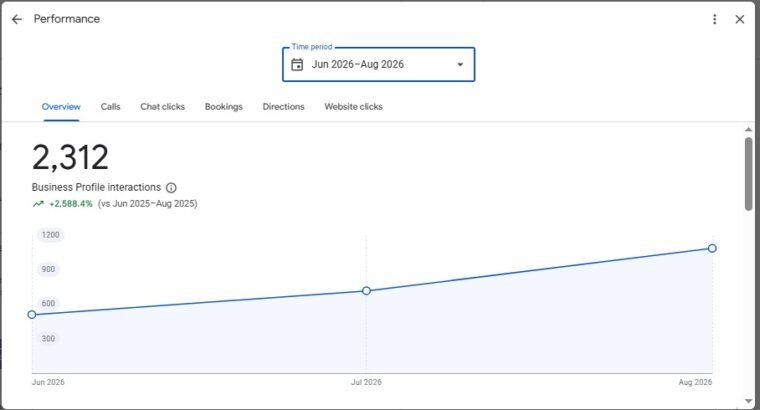The width and height of the screenshot is (760, 410).
Task: Click the info icon beside Business Profile interactions
Action: tap(171, 188)
